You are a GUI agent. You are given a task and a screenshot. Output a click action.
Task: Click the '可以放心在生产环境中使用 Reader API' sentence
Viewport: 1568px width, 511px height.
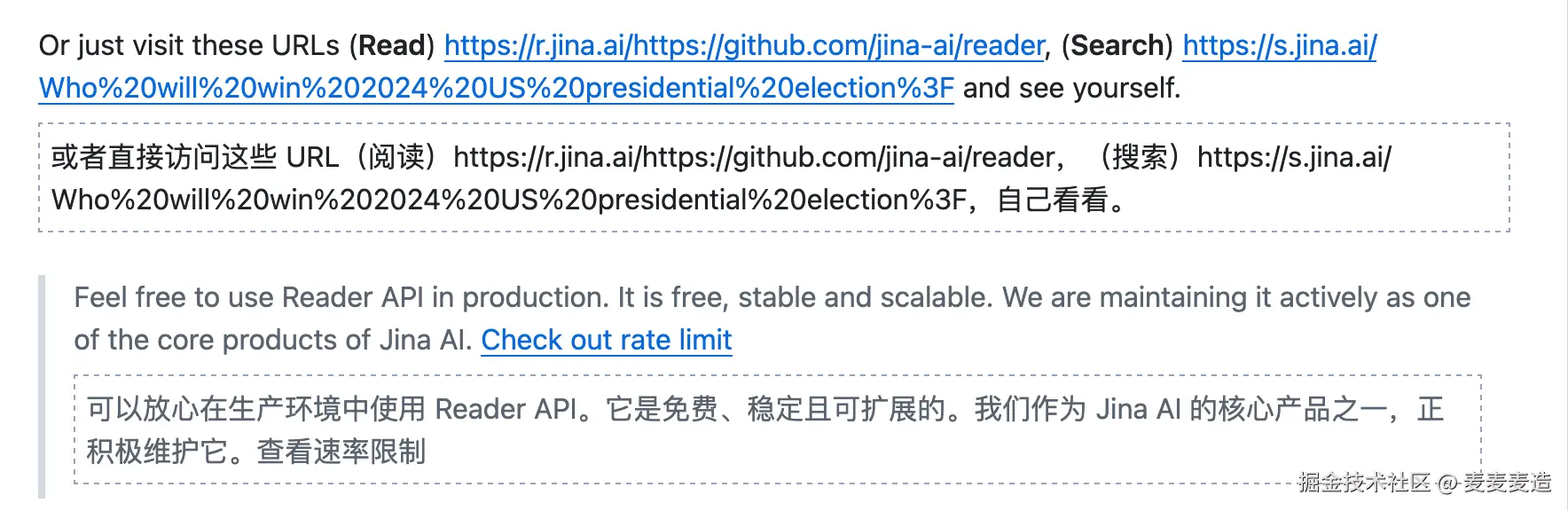point(332,409)
